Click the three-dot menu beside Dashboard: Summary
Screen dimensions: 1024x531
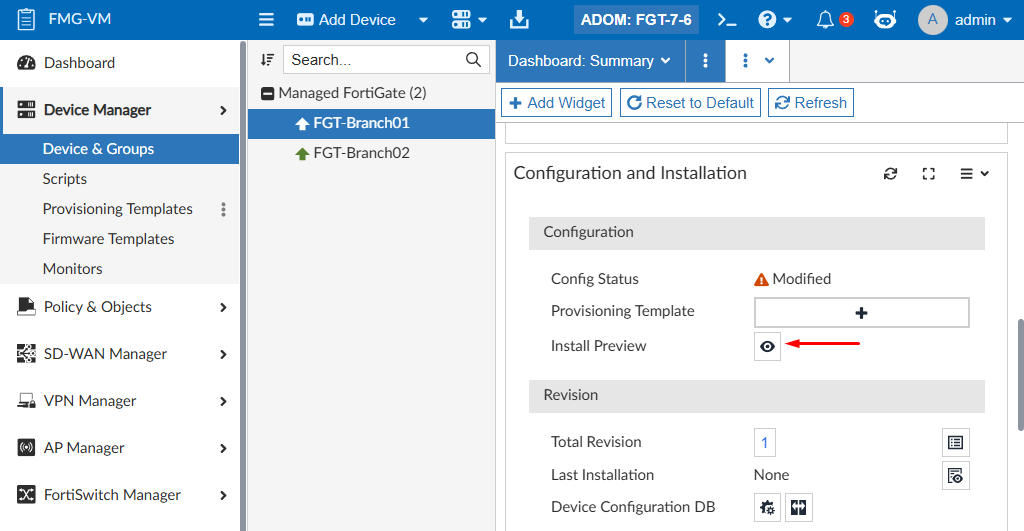705,61
